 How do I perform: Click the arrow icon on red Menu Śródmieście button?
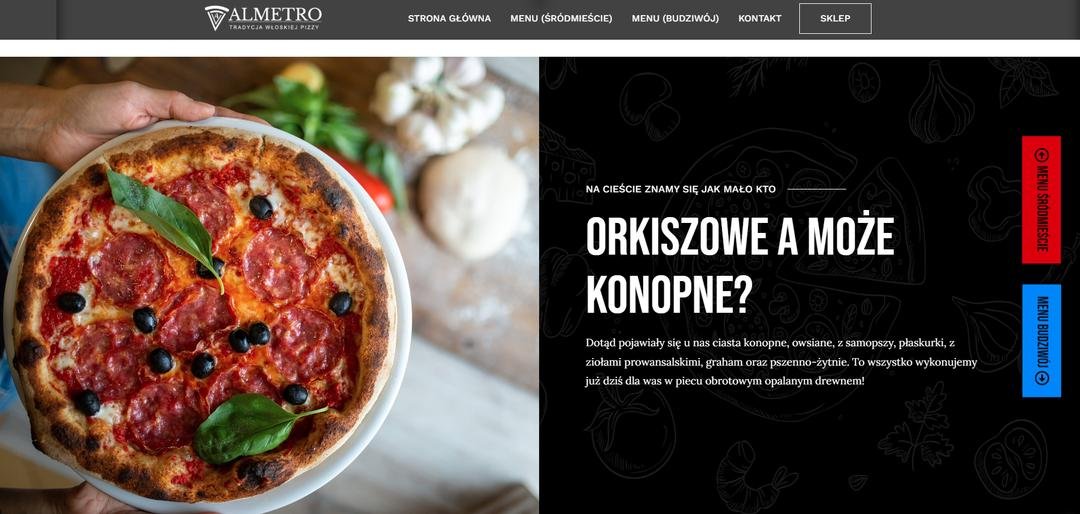[x=1041, y=155]
